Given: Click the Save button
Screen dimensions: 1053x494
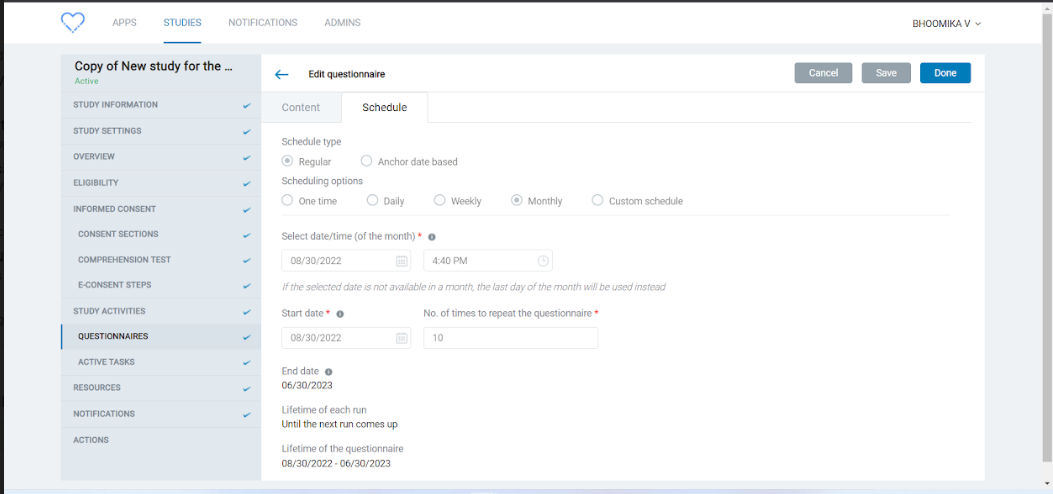Looking at the screenshot, I should click(886, 73).
